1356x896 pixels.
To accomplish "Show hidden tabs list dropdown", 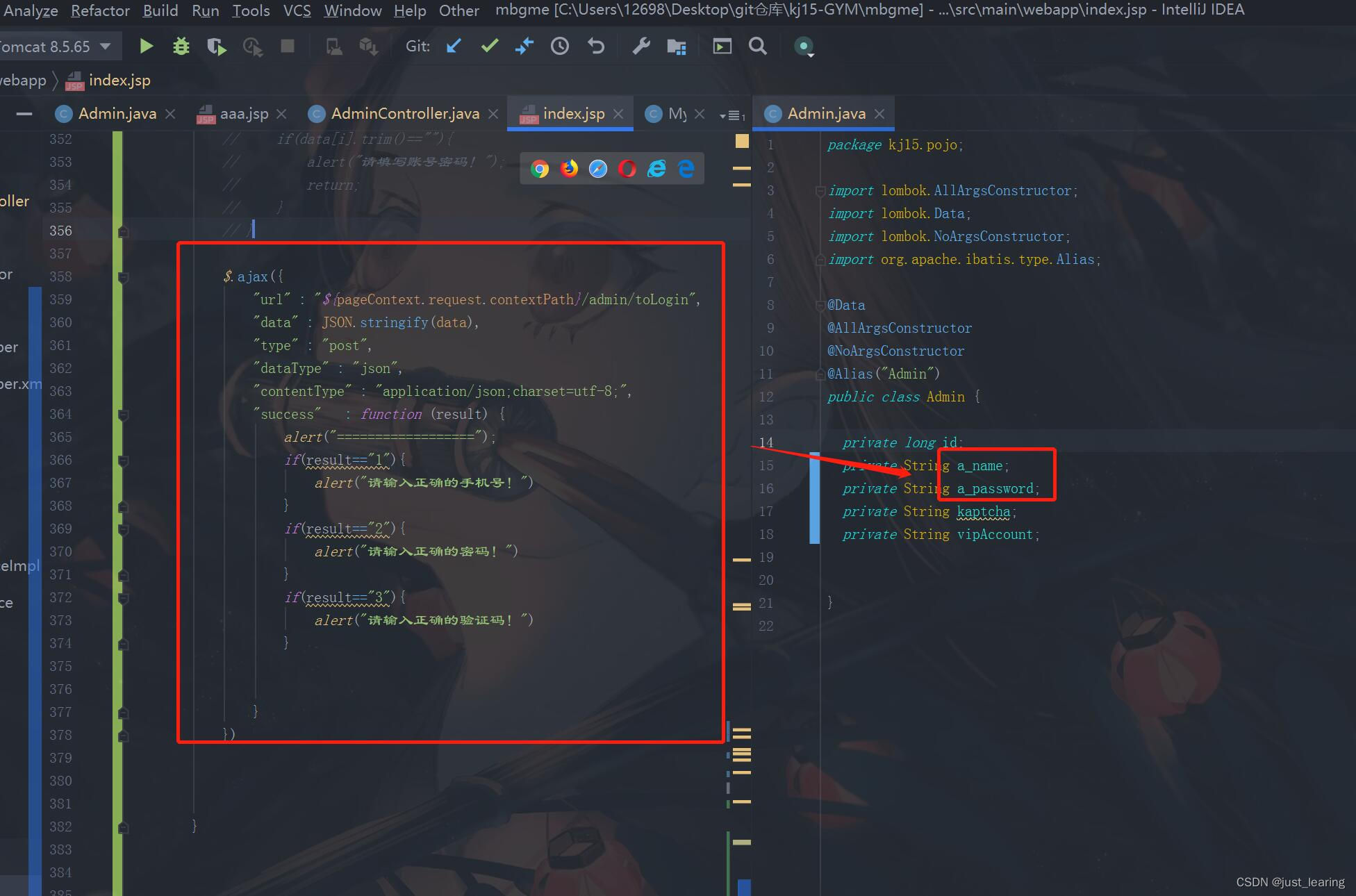I will point(731,115).
